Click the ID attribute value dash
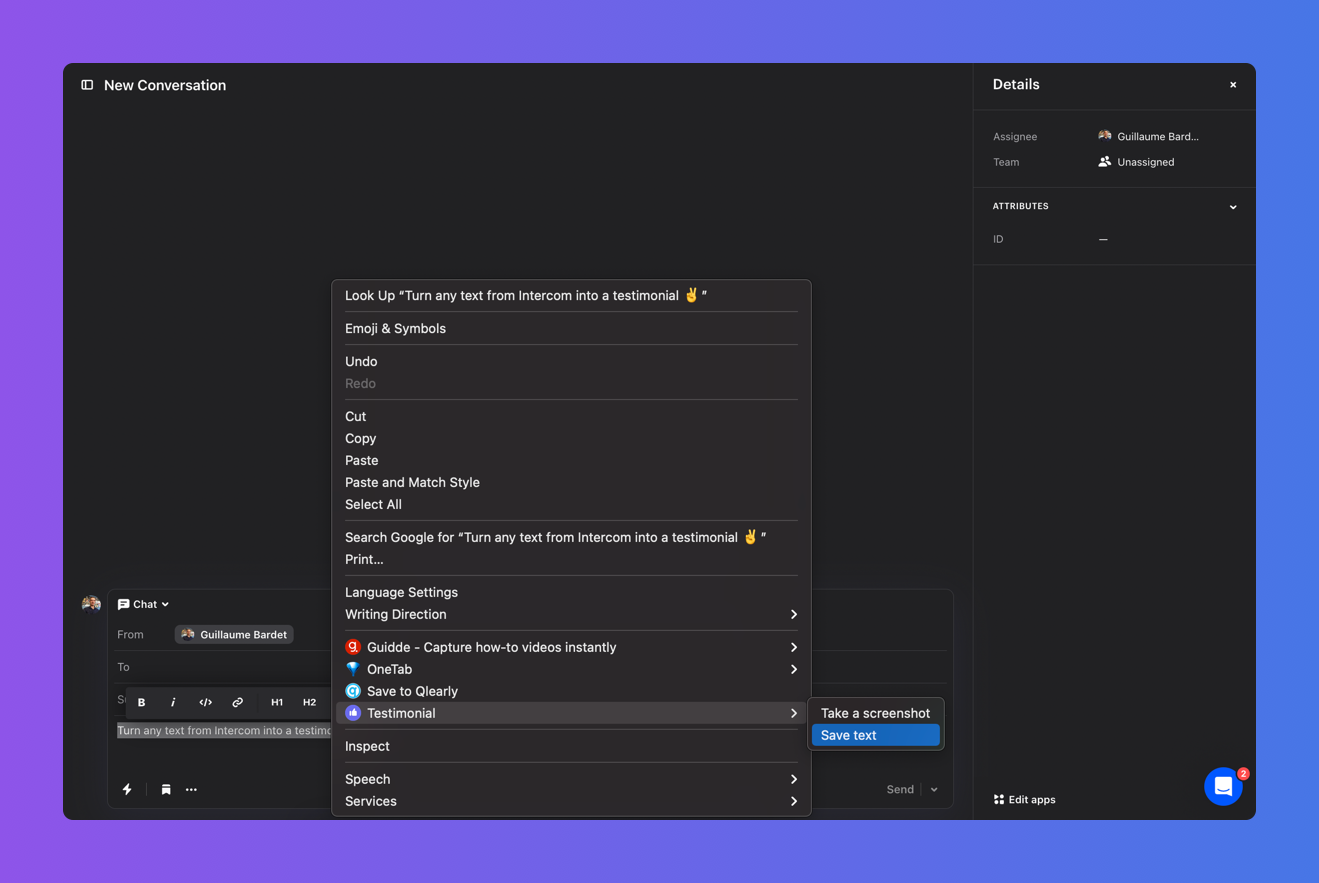Screen dimensions: 1319x883 pyautogui.click(x=1103, y=239)
